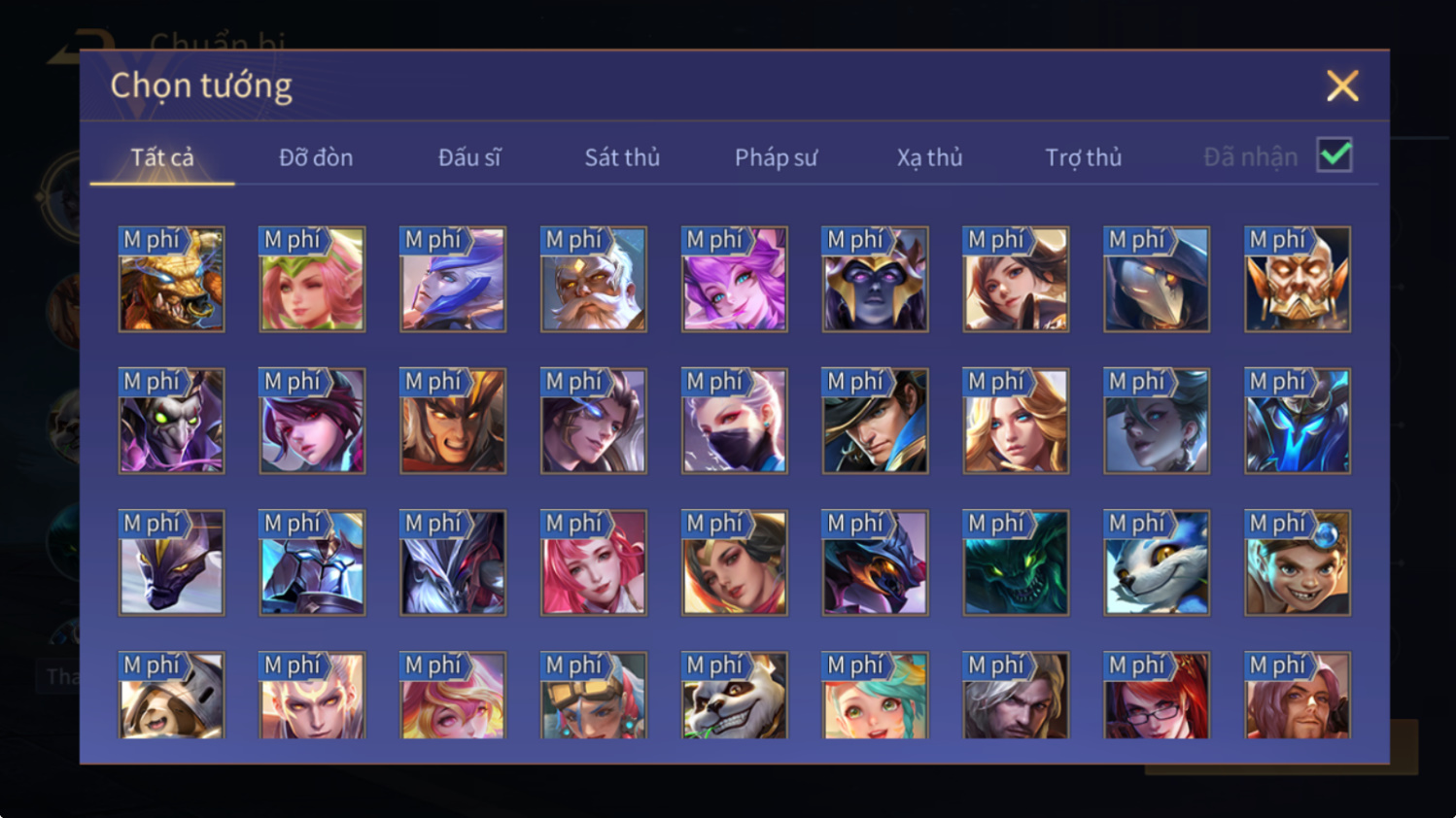Select the golden dragon beast hero portrait
This screenshot has height=818, width=1456.
coord(171,280)
